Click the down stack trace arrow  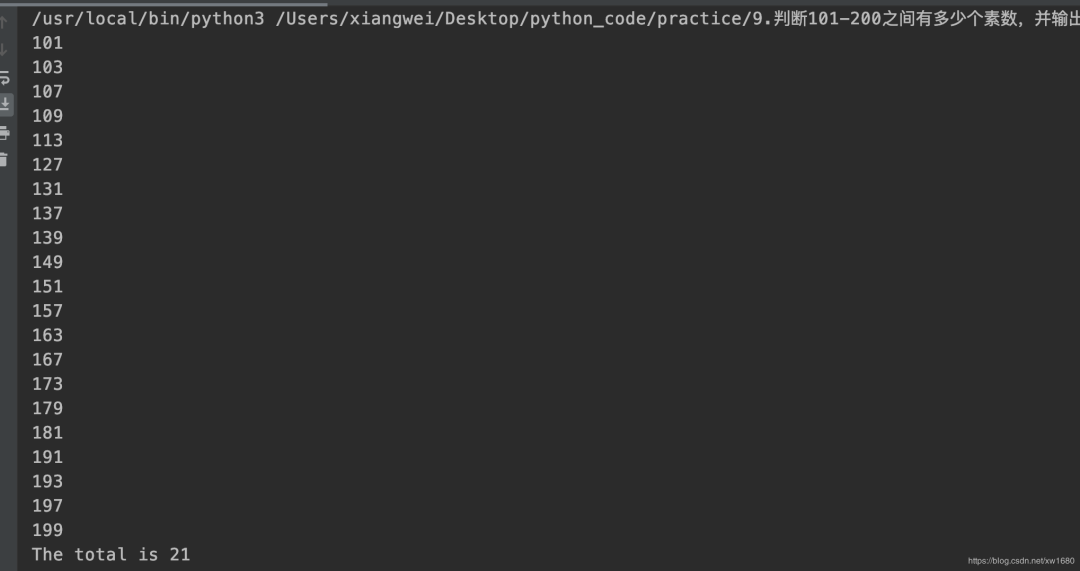5,49
